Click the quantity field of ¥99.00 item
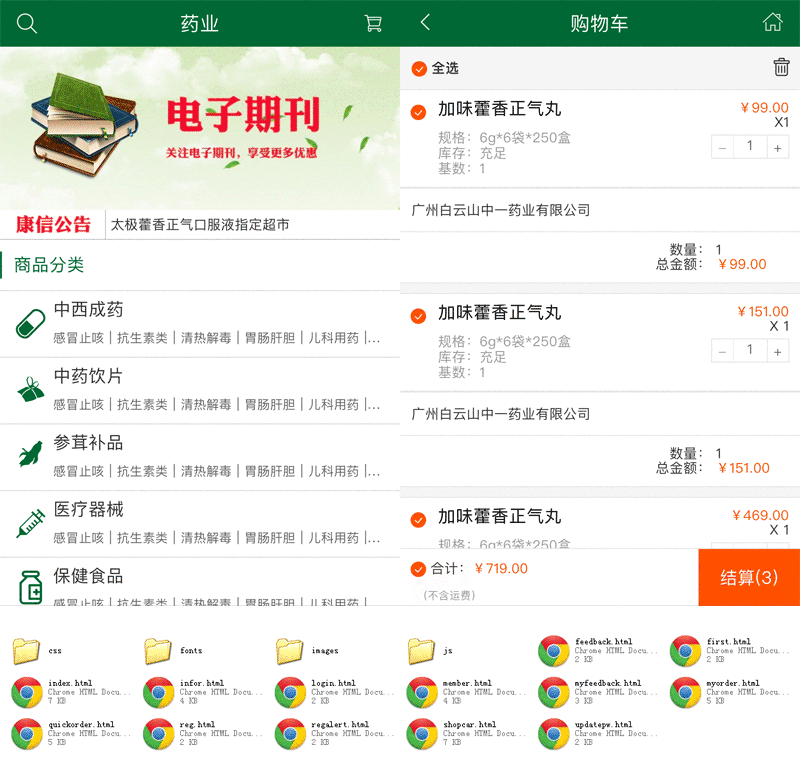 point(750,147)
